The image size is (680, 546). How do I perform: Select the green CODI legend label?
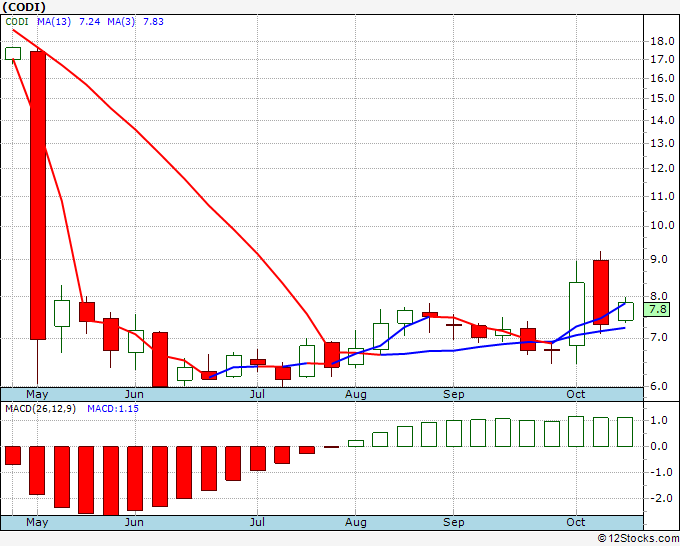point(17,22)
